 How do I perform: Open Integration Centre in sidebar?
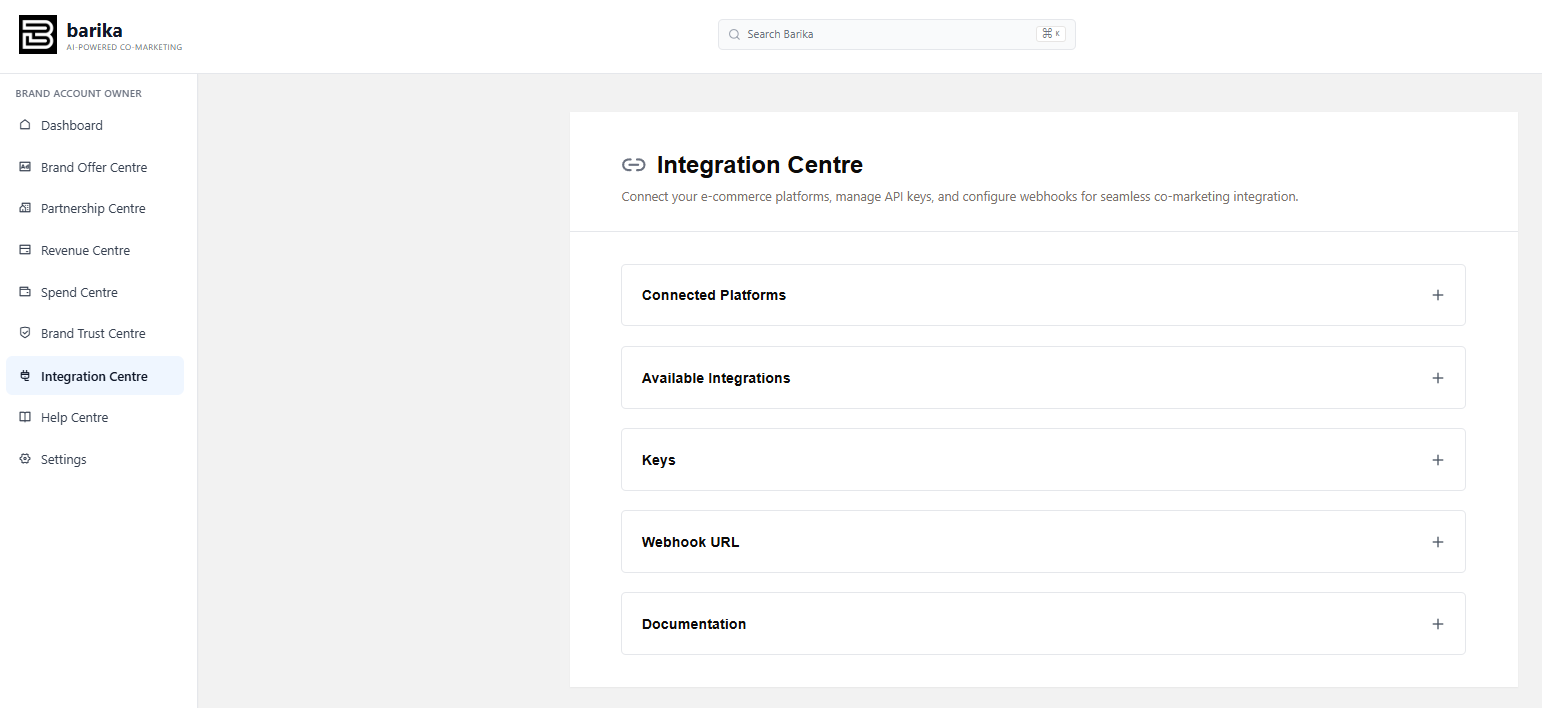[x=94, y=376]
